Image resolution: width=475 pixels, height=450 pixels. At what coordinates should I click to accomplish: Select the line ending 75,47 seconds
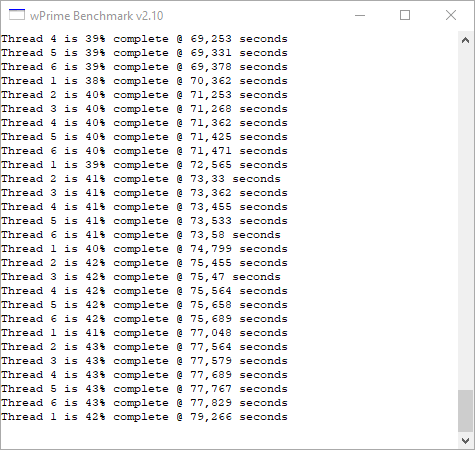click(141, 277)
